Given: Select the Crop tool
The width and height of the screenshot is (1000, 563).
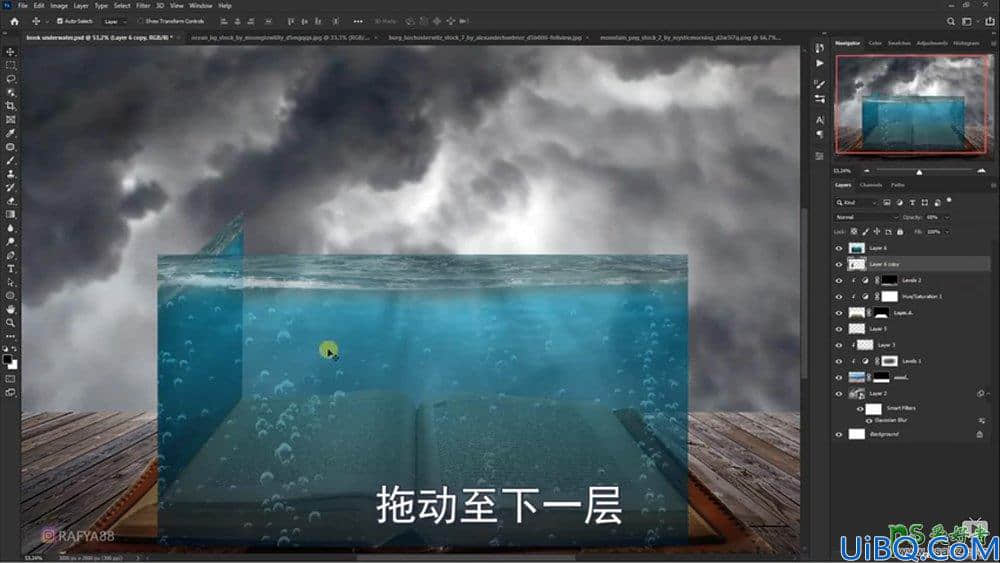Looking at the screenshot, I should pyautogui.click(x=10, y=106).
